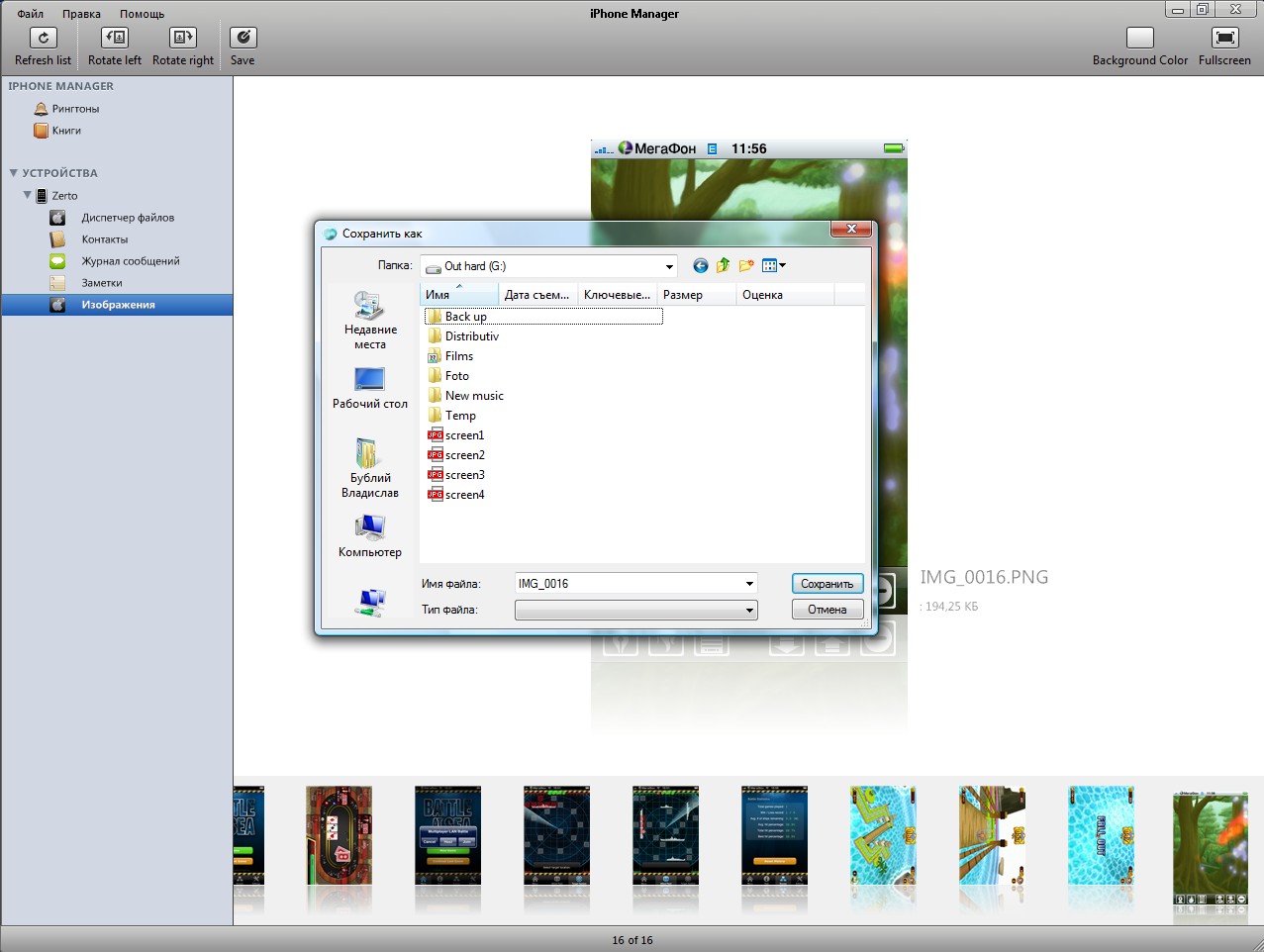Open the Тип файла dropdown

[x=635, y=610]
